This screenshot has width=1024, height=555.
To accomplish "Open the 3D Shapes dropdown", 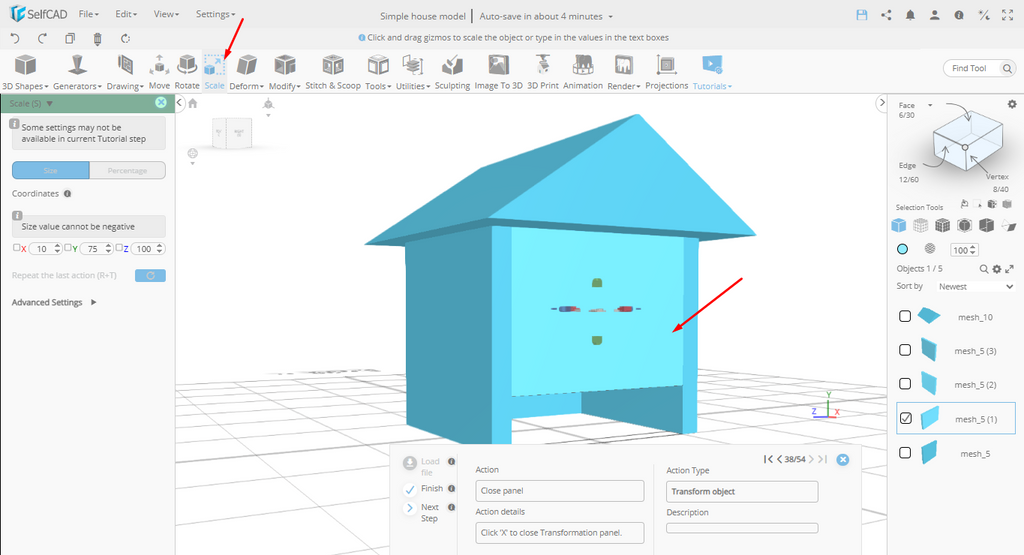I will coord(25,72).
